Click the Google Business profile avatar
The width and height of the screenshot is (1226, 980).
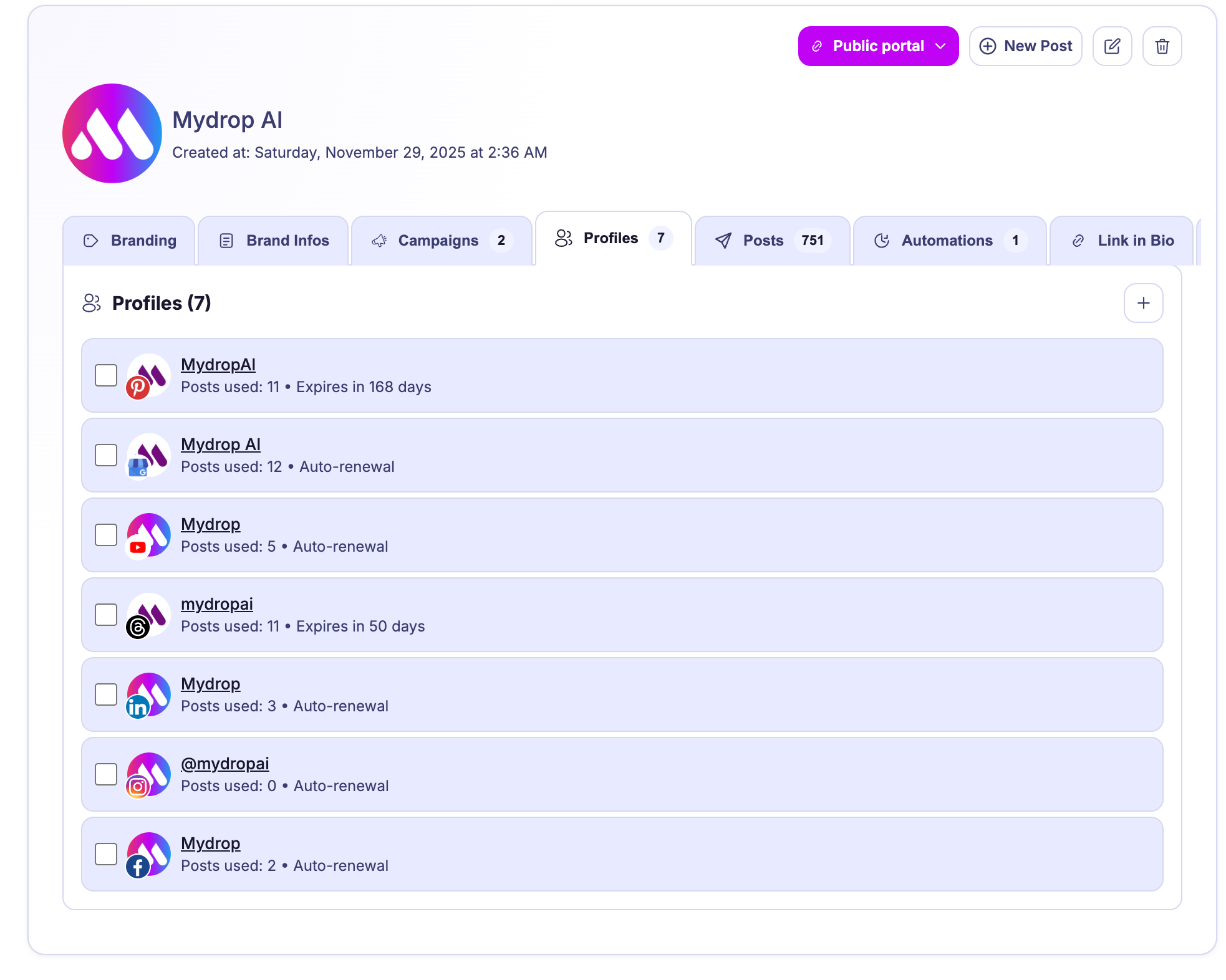pyautogui.click(x=148, y=456)
